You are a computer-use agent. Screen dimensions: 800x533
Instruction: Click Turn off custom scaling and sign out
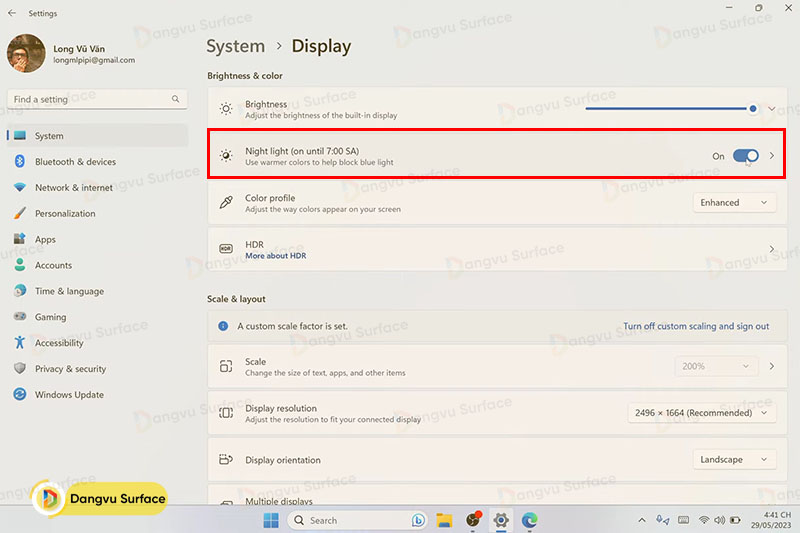click(696, 326)
